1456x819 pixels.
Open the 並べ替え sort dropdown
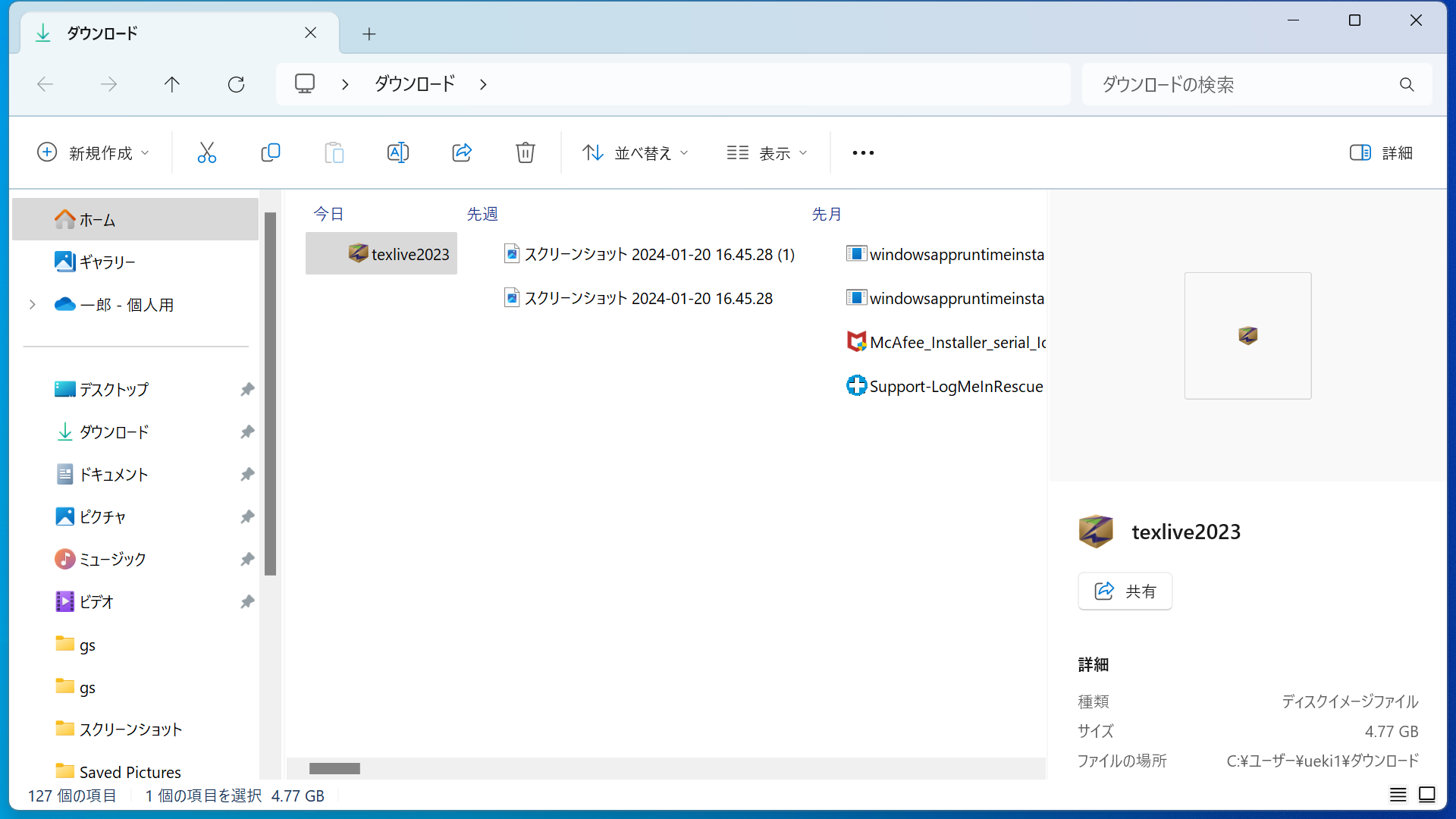click(635, 152)
